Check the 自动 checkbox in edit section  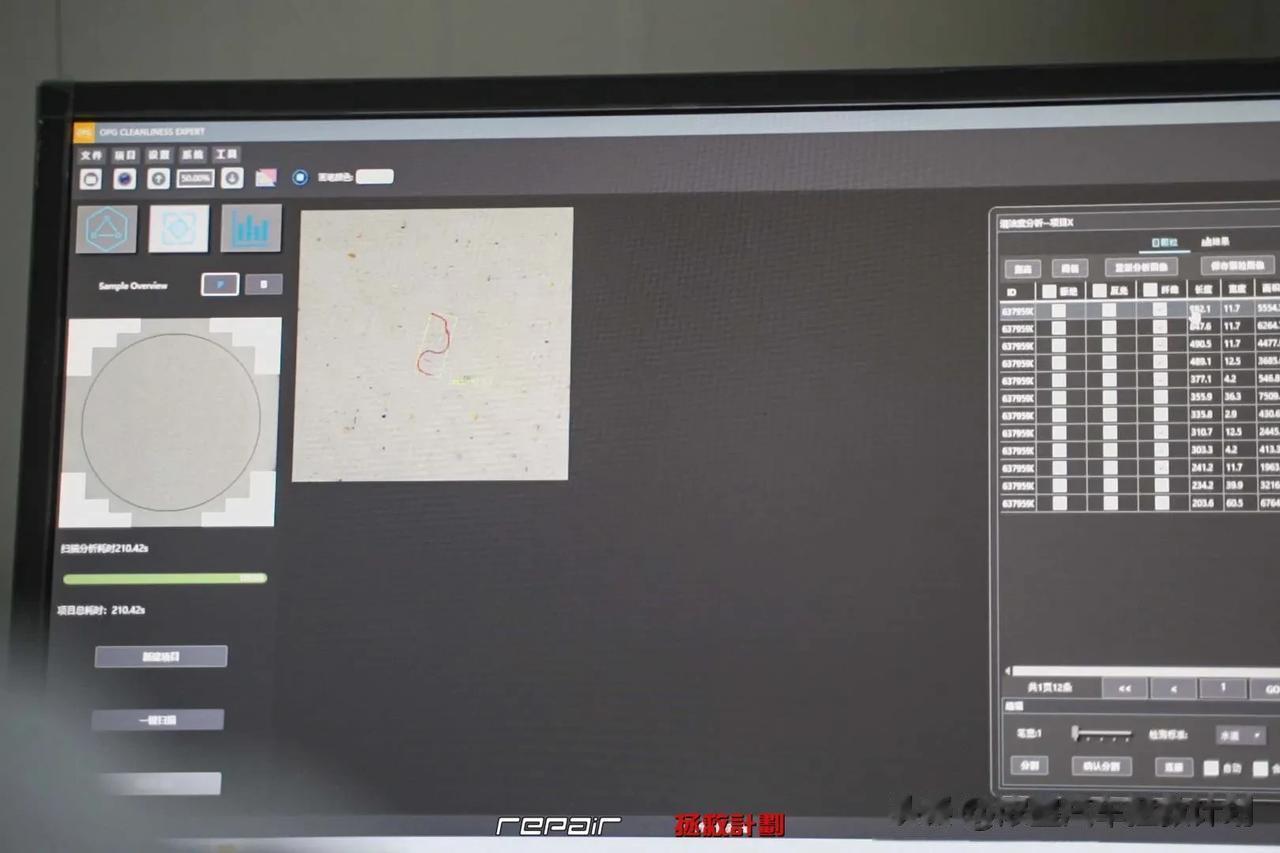click(x=1211, y=768)
